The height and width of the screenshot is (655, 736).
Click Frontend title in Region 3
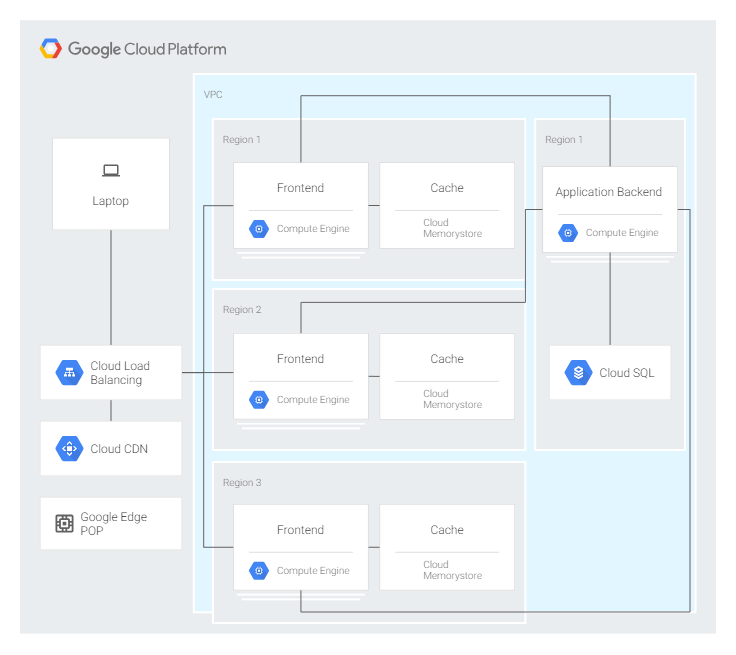click(x=300, y=530)
